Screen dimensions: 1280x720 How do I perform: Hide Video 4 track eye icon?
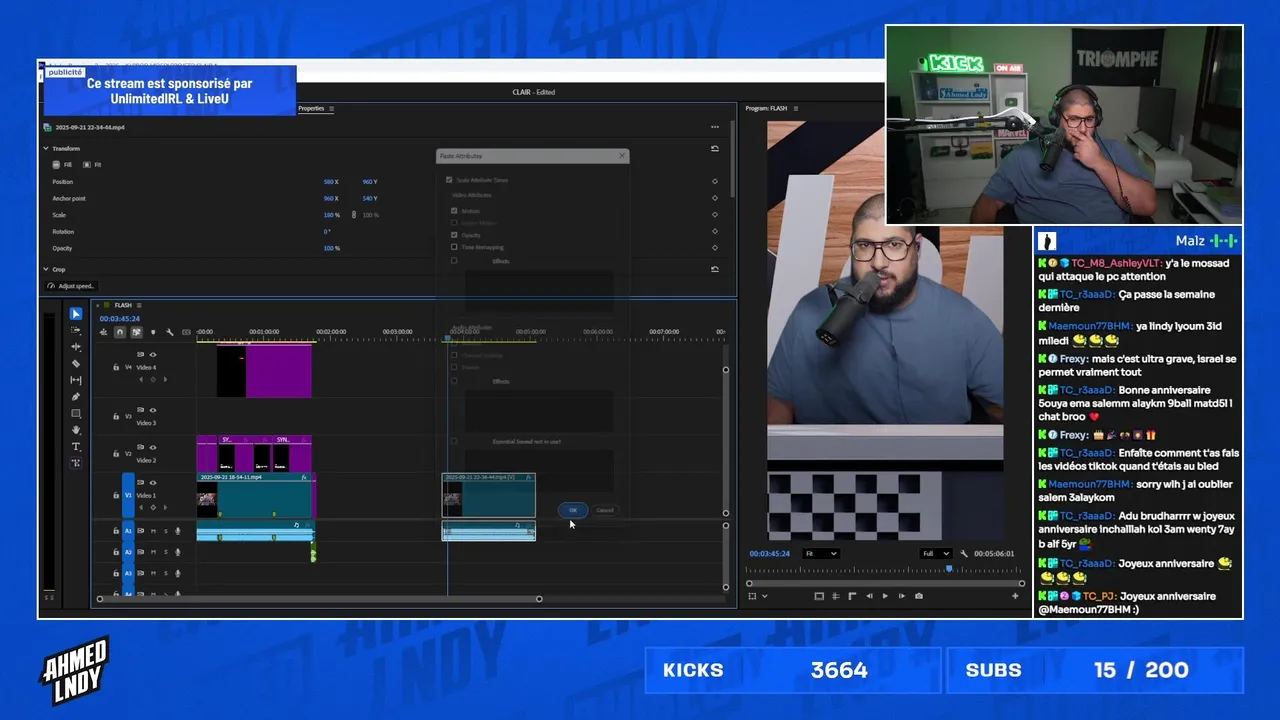pos(153,354)
